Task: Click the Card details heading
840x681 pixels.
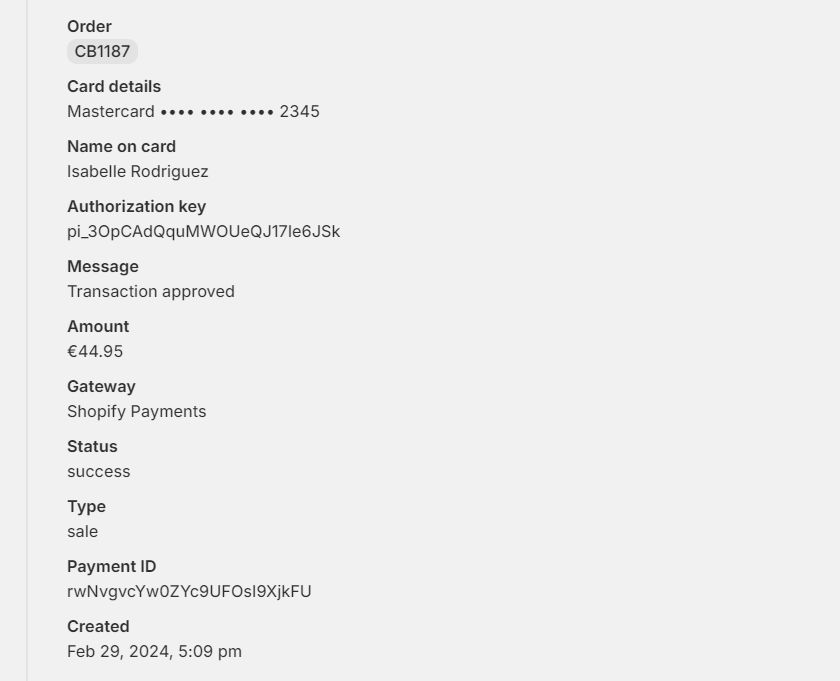Action: (x=114, y=86)
